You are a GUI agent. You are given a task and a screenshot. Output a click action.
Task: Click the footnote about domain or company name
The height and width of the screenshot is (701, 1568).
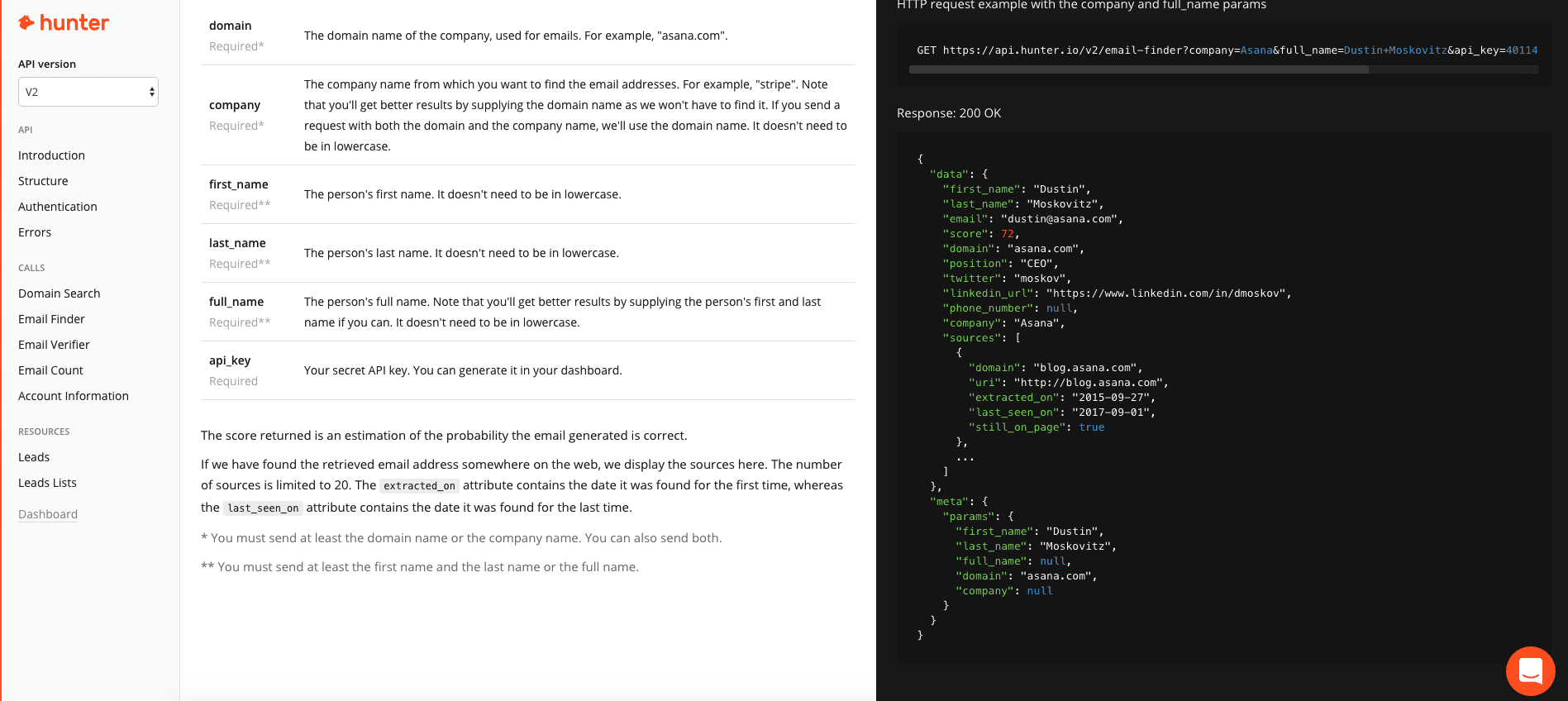point(461,538)
